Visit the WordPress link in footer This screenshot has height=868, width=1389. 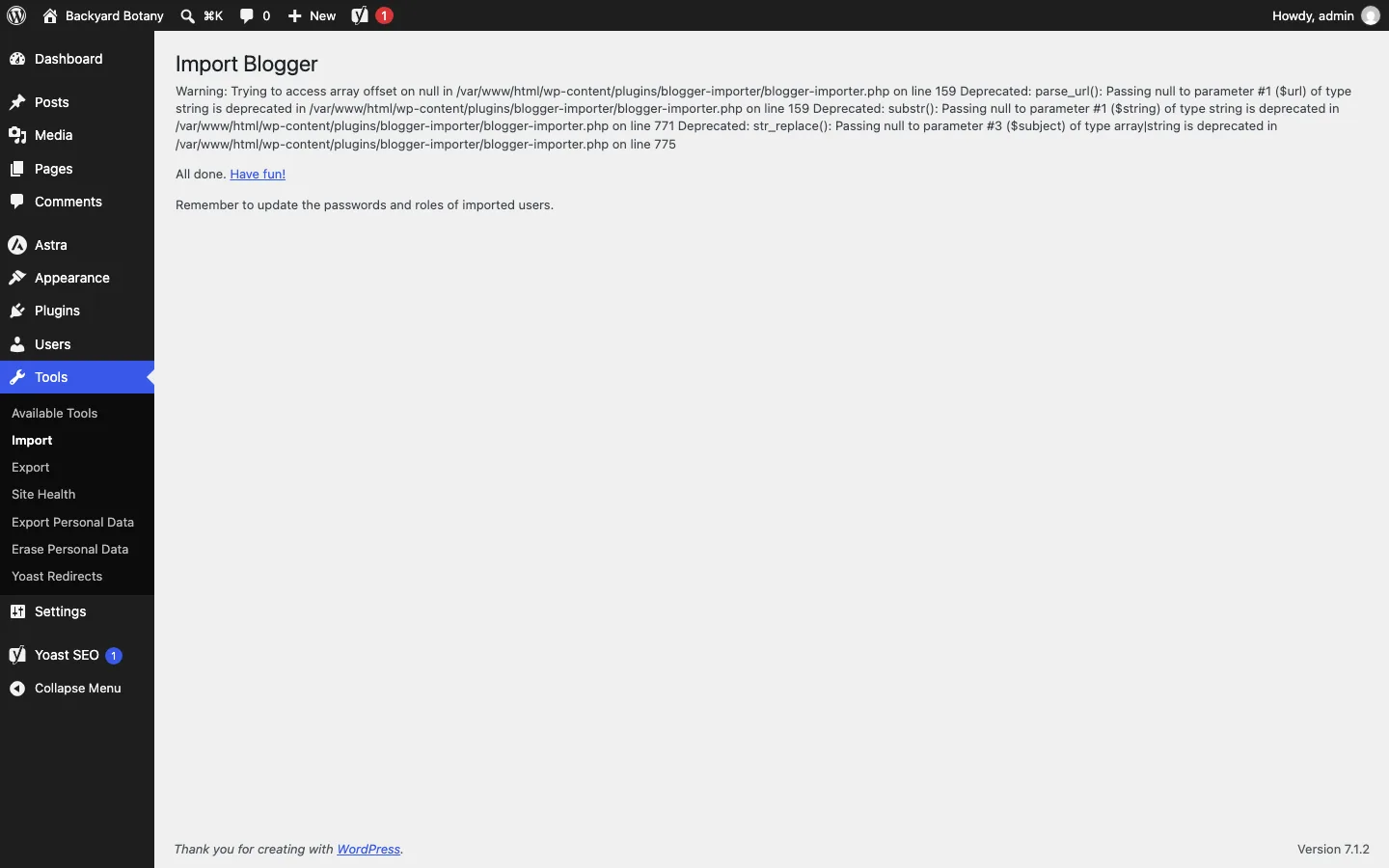click(369, 850)
